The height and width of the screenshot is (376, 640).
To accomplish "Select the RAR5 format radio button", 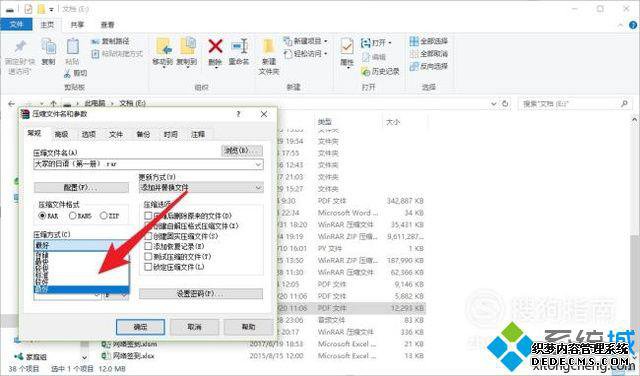I will point(73,216).
